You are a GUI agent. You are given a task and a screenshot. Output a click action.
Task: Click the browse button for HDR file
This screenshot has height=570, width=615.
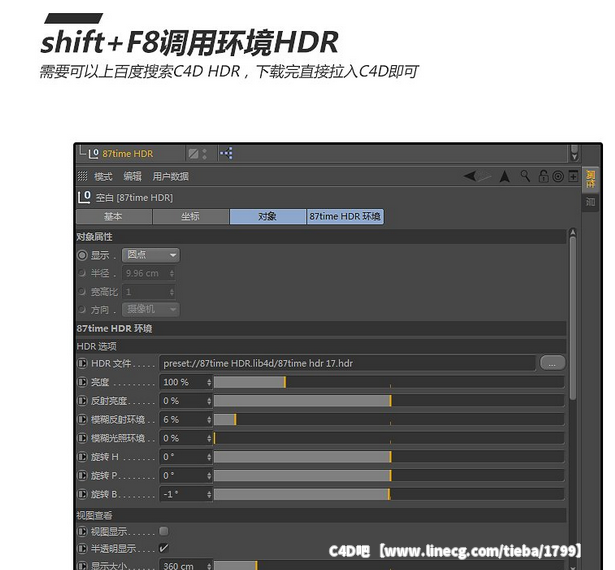pyautogui.click(x=552, y=363)
